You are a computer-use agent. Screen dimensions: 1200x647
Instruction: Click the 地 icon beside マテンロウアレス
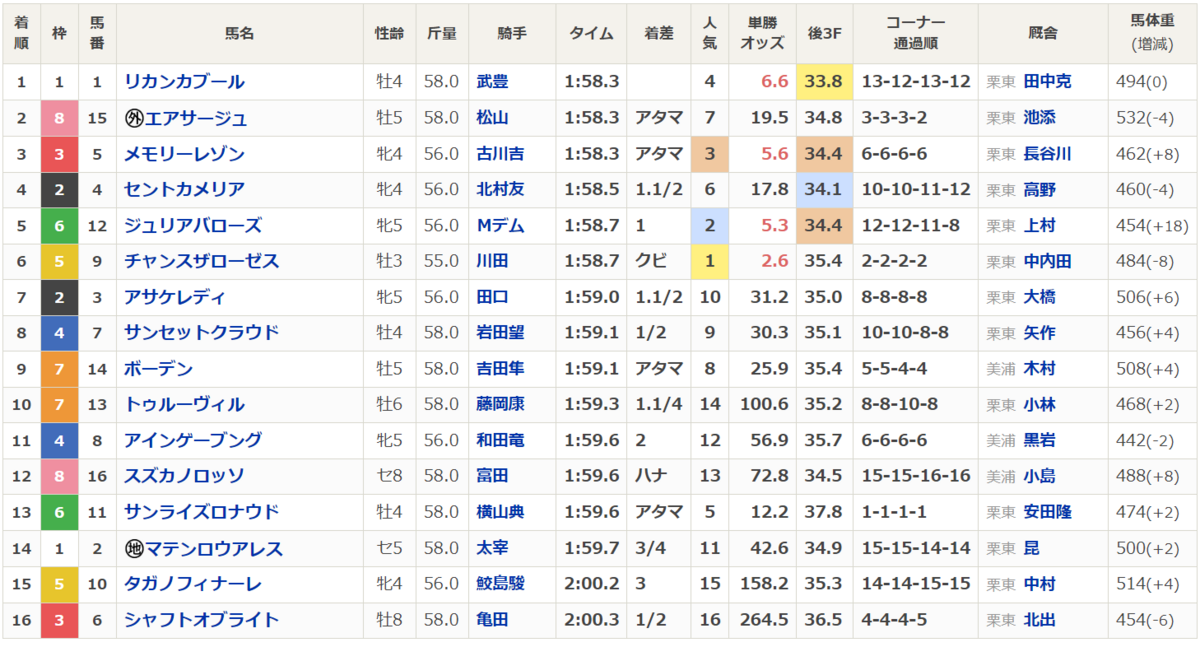[x=133, y=548]
